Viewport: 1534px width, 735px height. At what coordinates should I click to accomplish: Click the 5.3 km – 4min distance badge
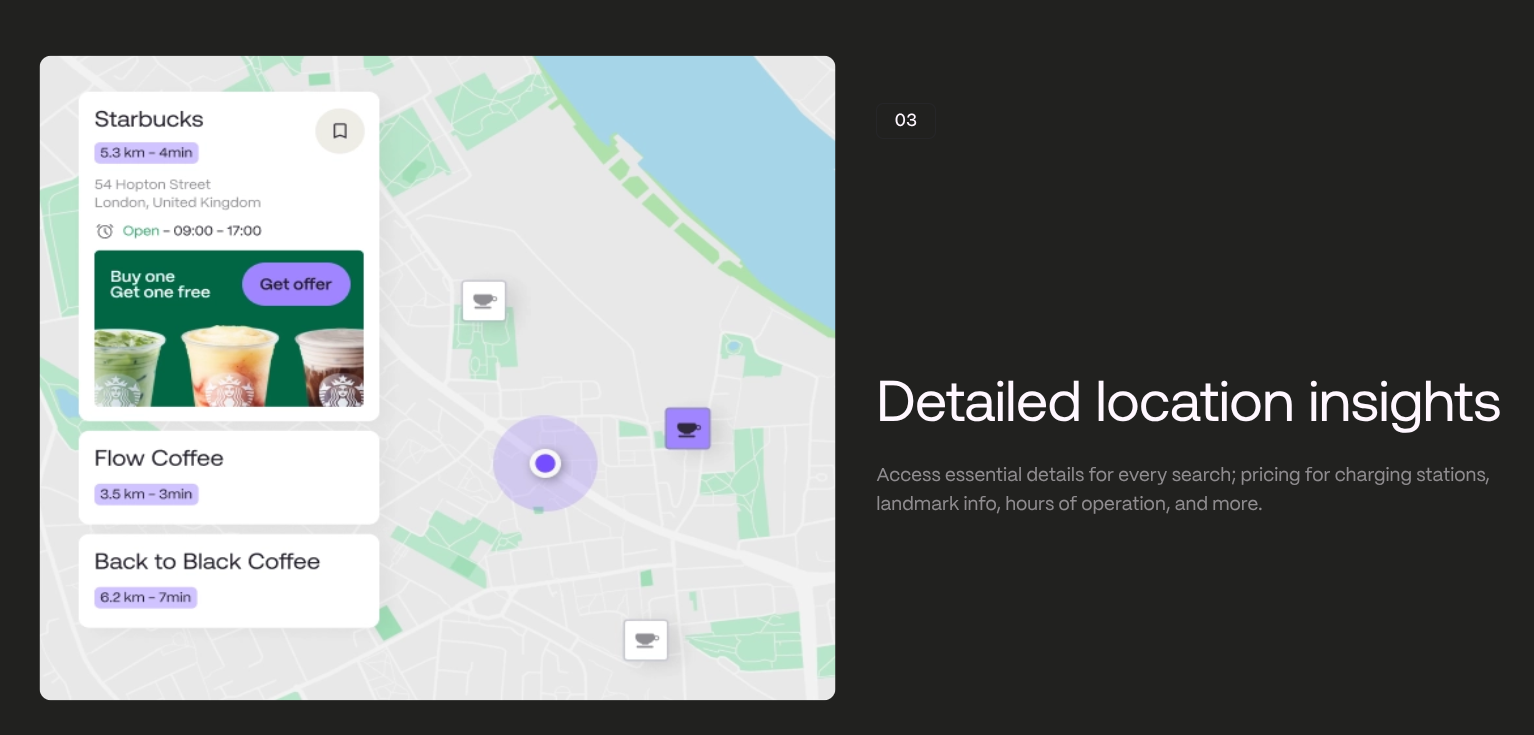(147, 153)
